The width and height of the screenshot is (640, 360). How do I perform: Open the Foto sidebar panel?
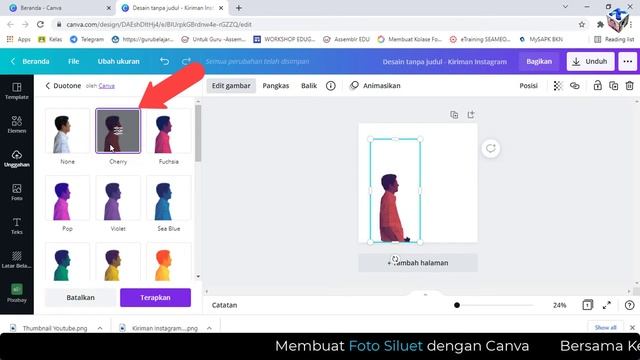(x=17, y=192)
